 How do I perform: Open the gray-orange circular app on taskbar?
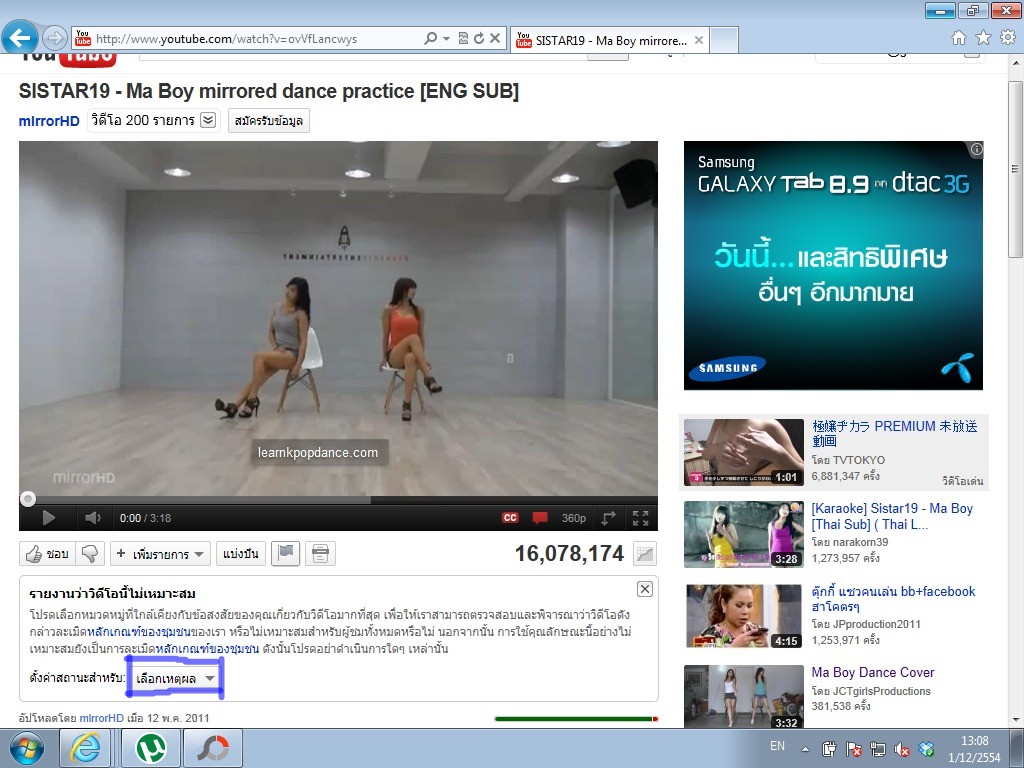pos(213,748)
